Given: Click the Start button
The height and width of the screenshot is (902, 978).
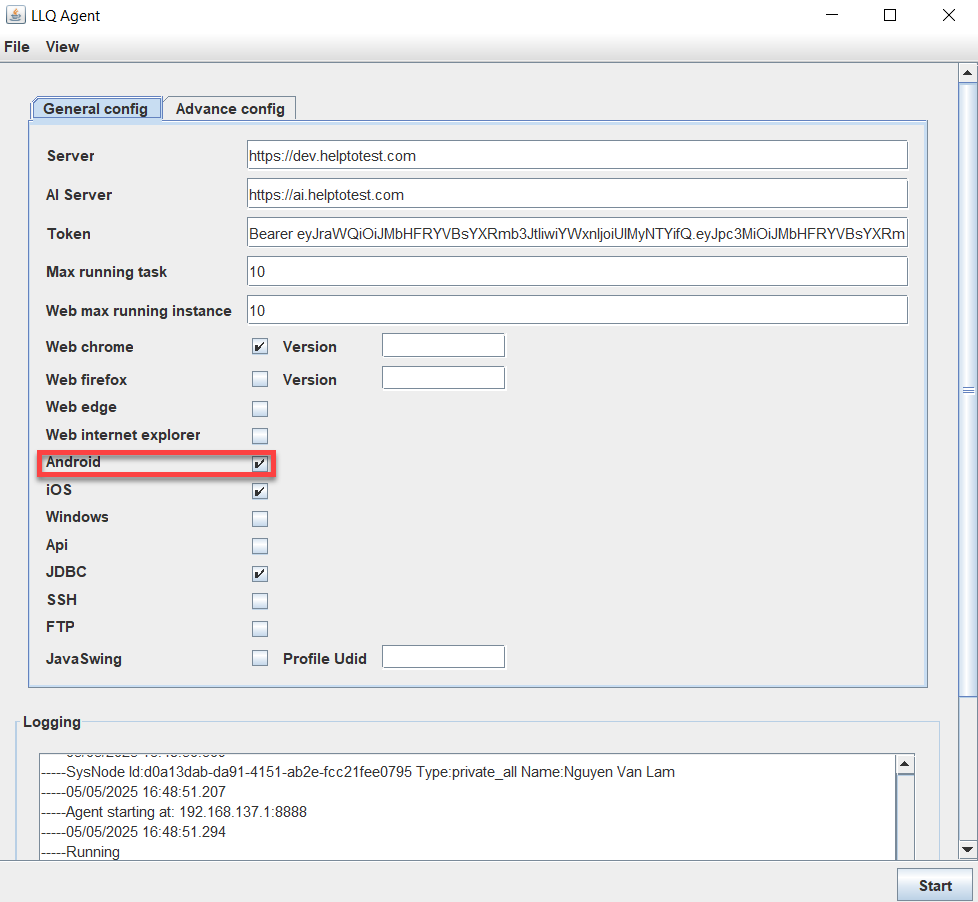Looking at the screenshot, I should point(935,885).
